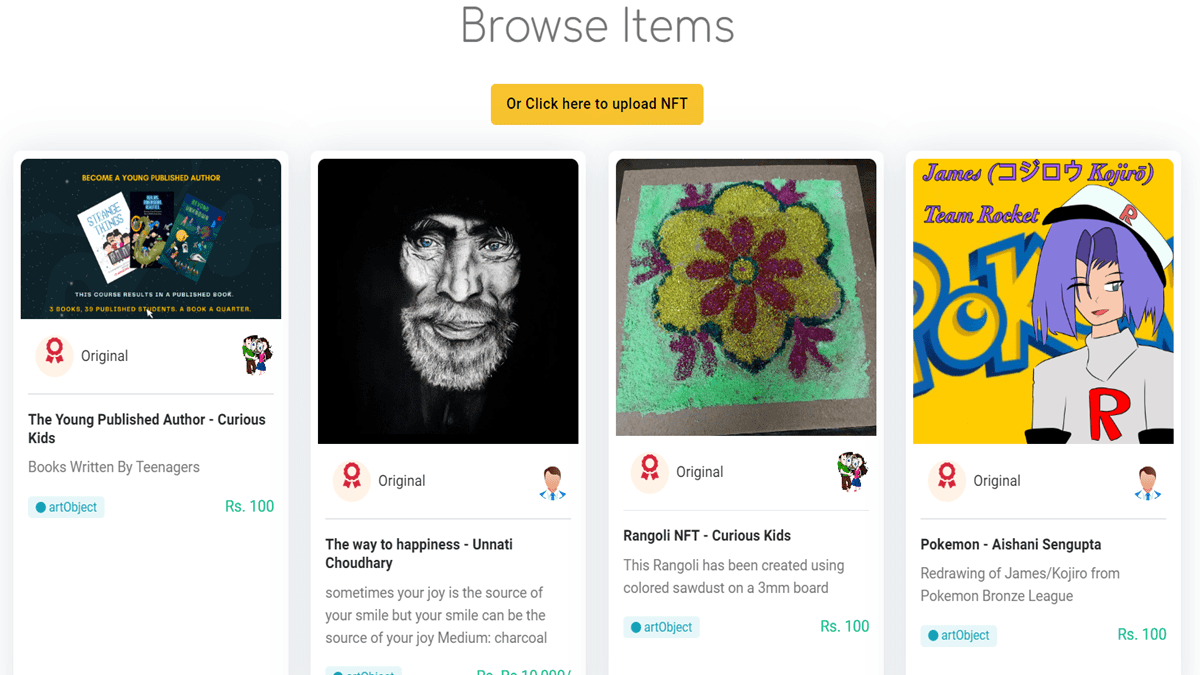View the Rangoli flower artwork image
Image resolution: width=1200 pixels, height=675 pixels.
click(x=746, y=297)
